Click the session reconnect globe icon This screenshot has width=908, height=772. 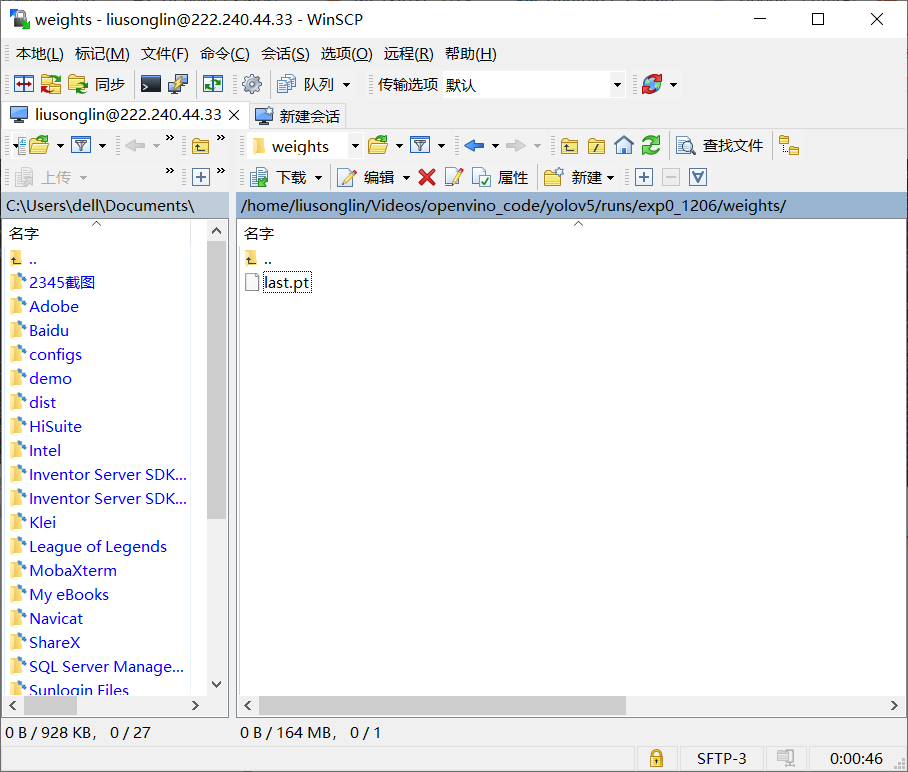click(x=652, y=85)
